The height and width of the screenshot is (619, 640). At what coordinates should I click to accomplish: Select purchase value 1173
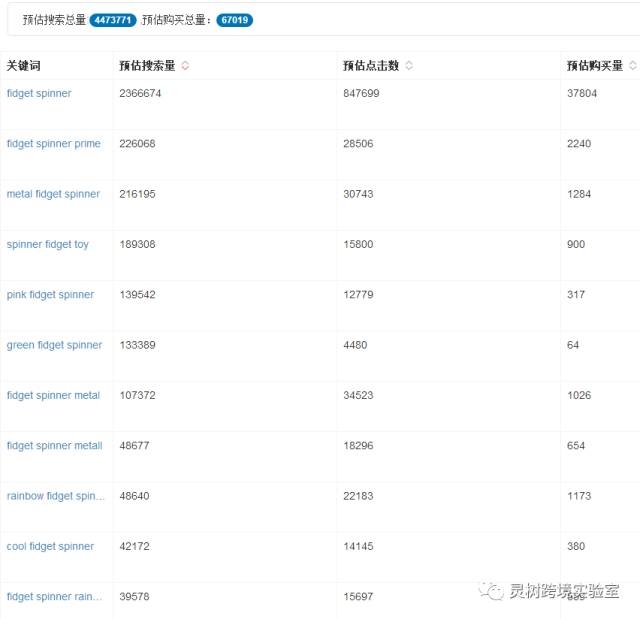coord(579,496)
